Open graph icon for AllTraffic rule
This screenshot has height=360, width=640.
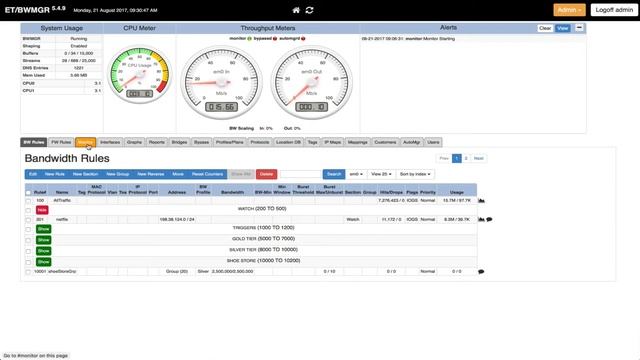[x=481, y=200]
